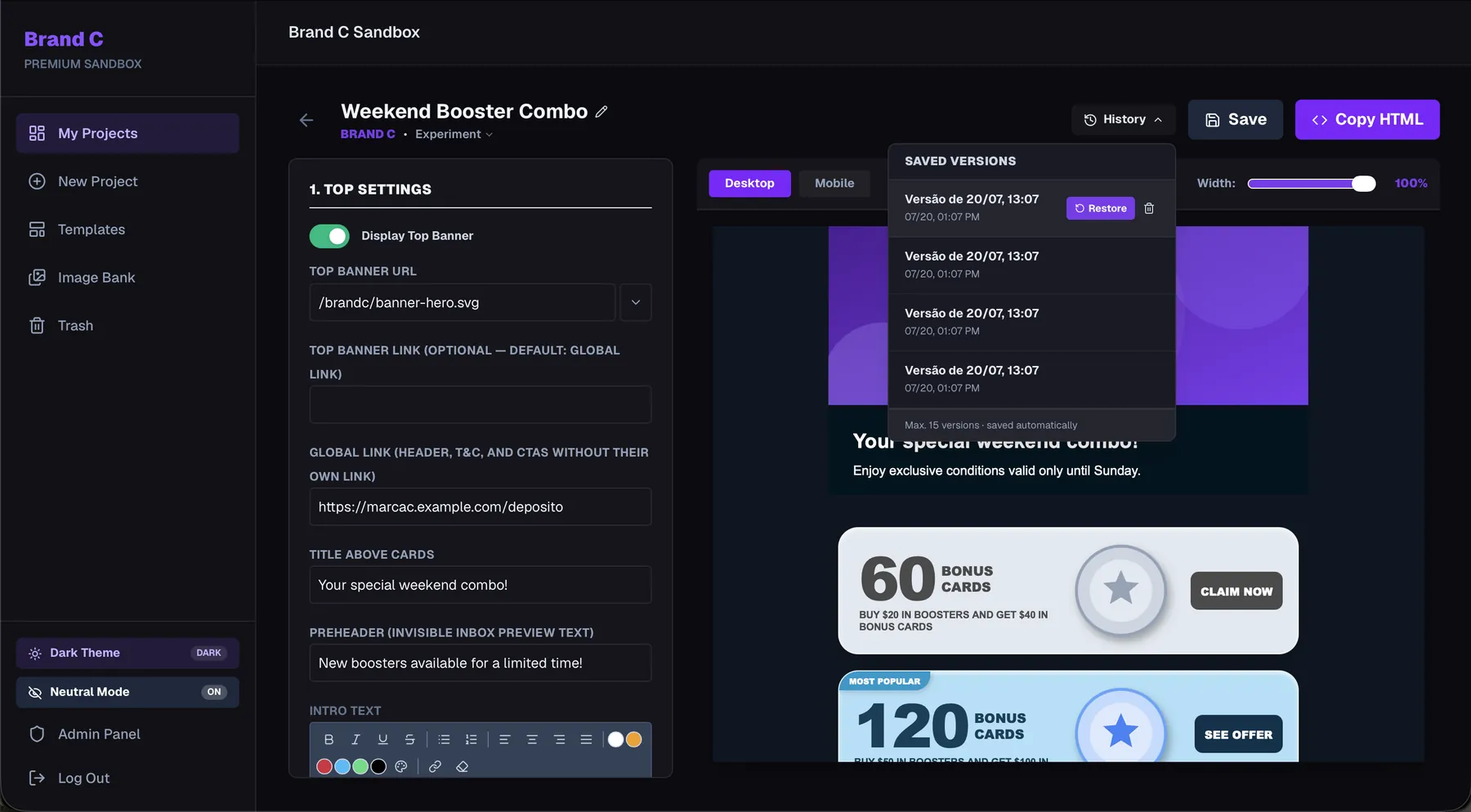
Task: Log Out of the sandbox
Action: click(x=127, y=779)
